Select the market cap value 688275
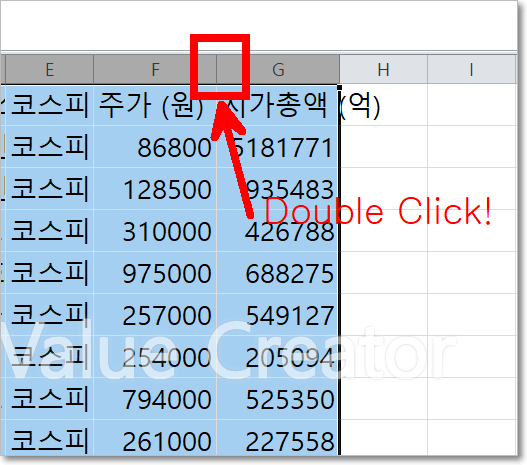The height and width of the screenshot is (465, 527). point(278,273)
